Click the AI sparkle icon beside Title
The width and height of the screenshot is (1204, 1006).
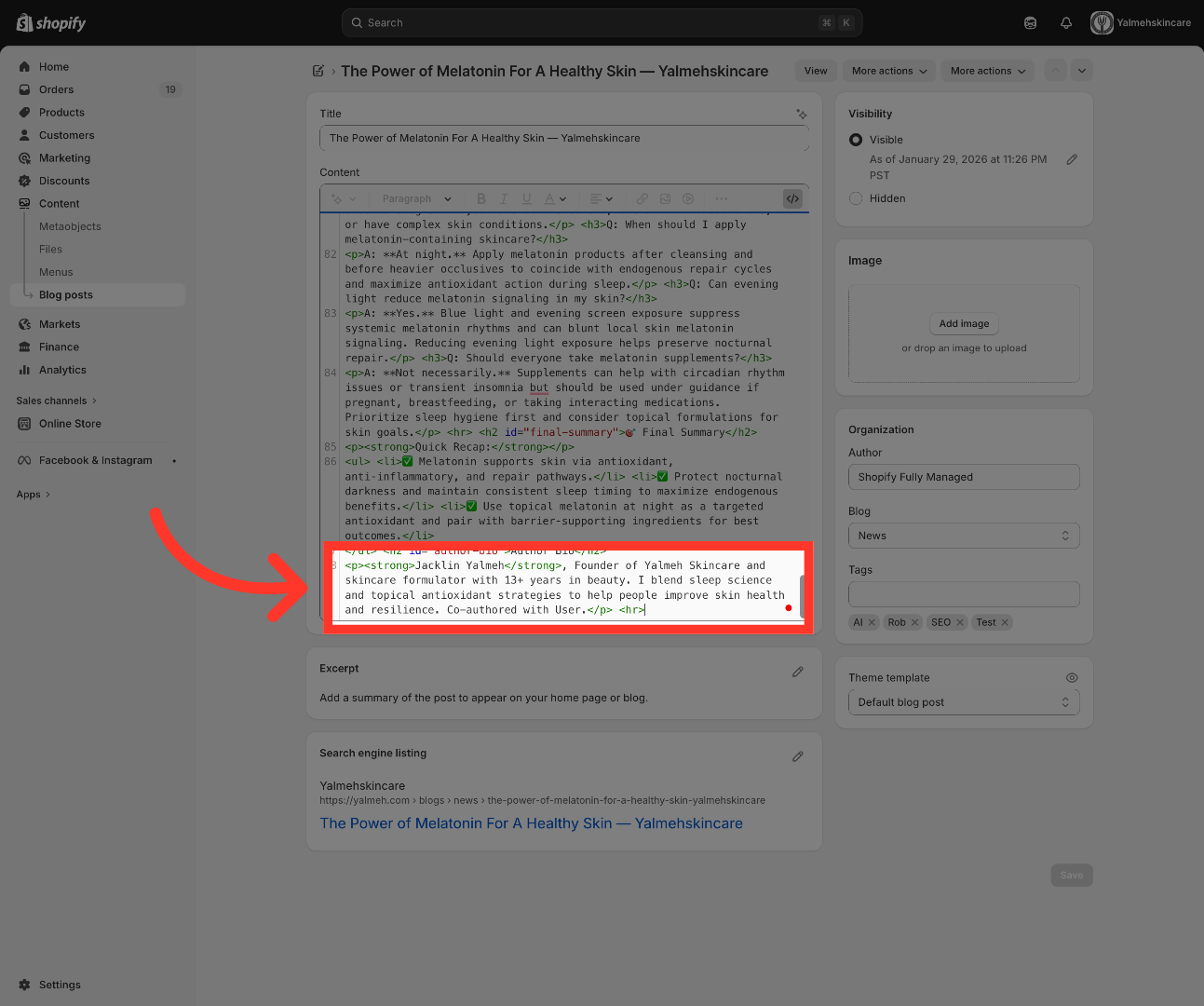pyautogui.click(x=801, y=114)
